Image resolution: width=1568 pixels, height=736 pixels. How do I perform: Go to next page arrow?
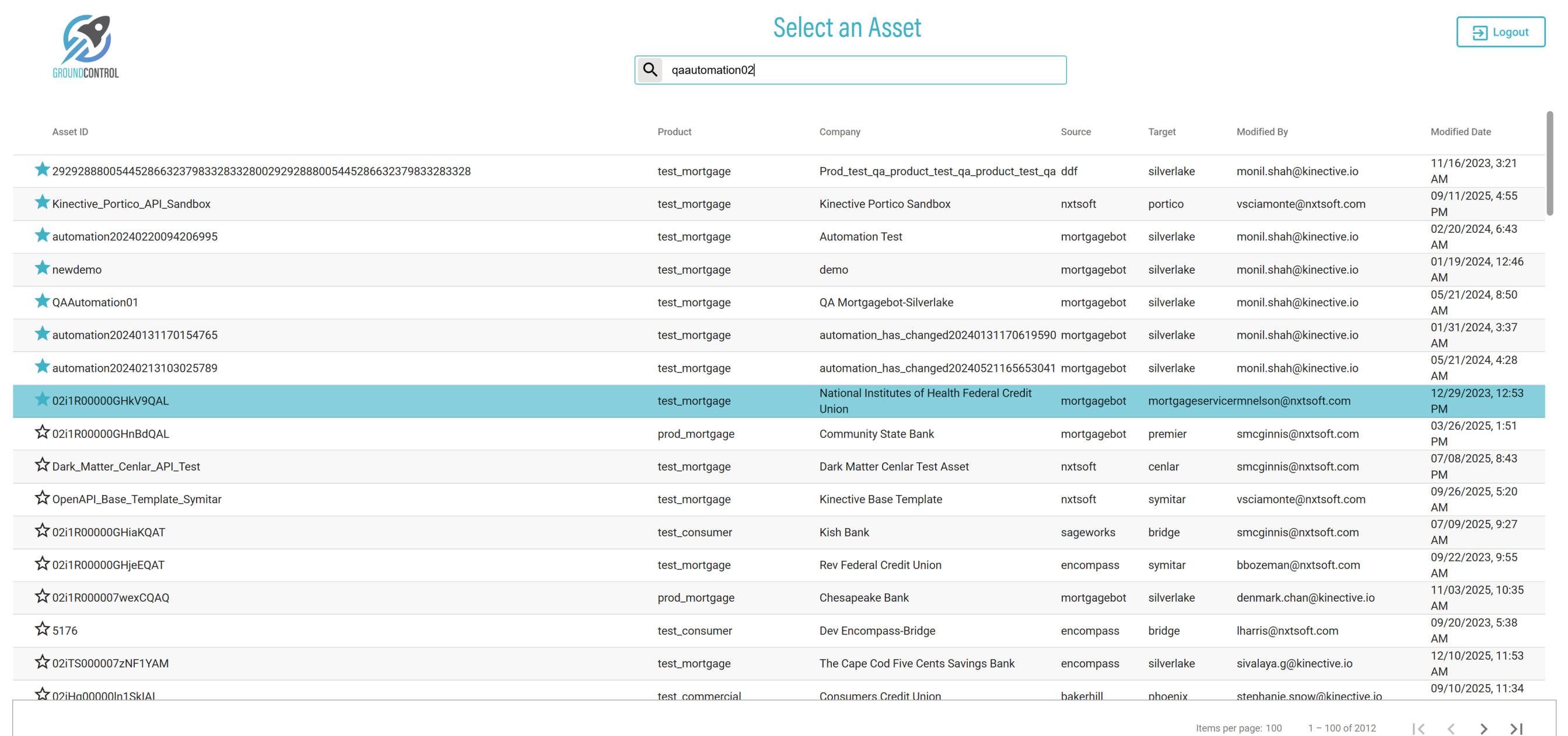(1483, 728)
